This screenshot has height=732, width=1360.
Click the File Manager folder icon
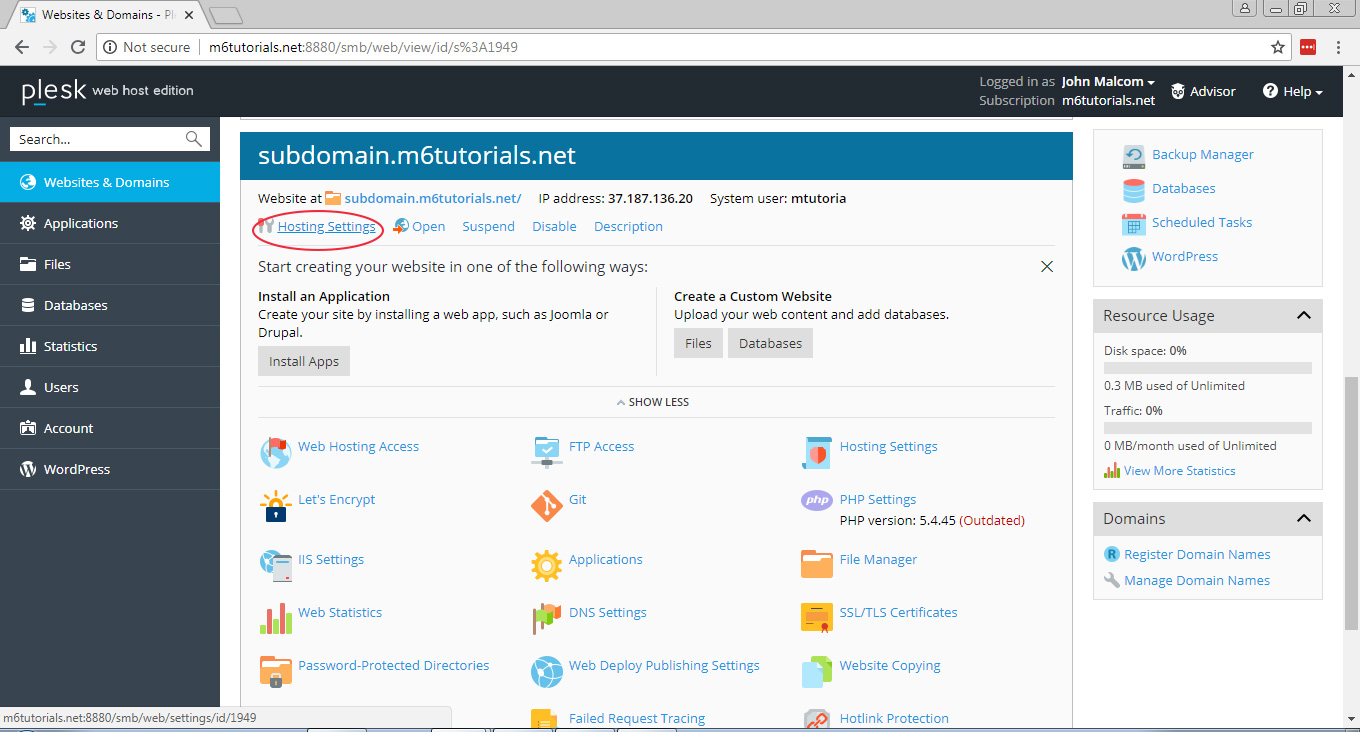(816, 564)
